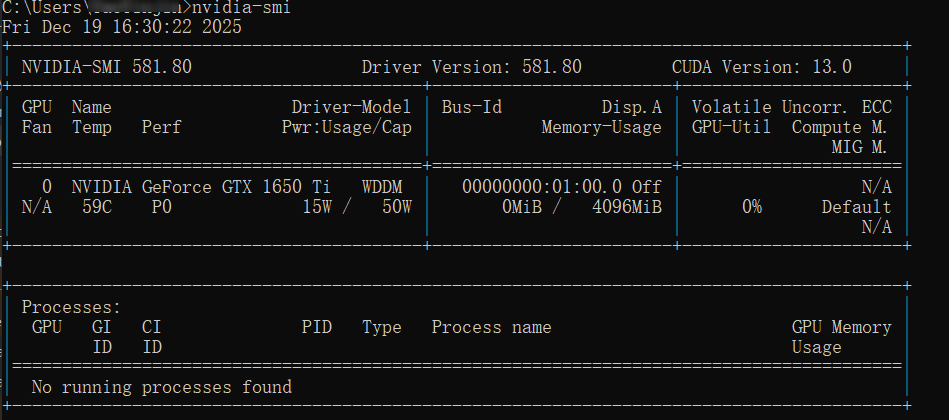Screen dimensions: 949x420
Task: Click the 4096MiB total memory value
Action: (626, 207)
